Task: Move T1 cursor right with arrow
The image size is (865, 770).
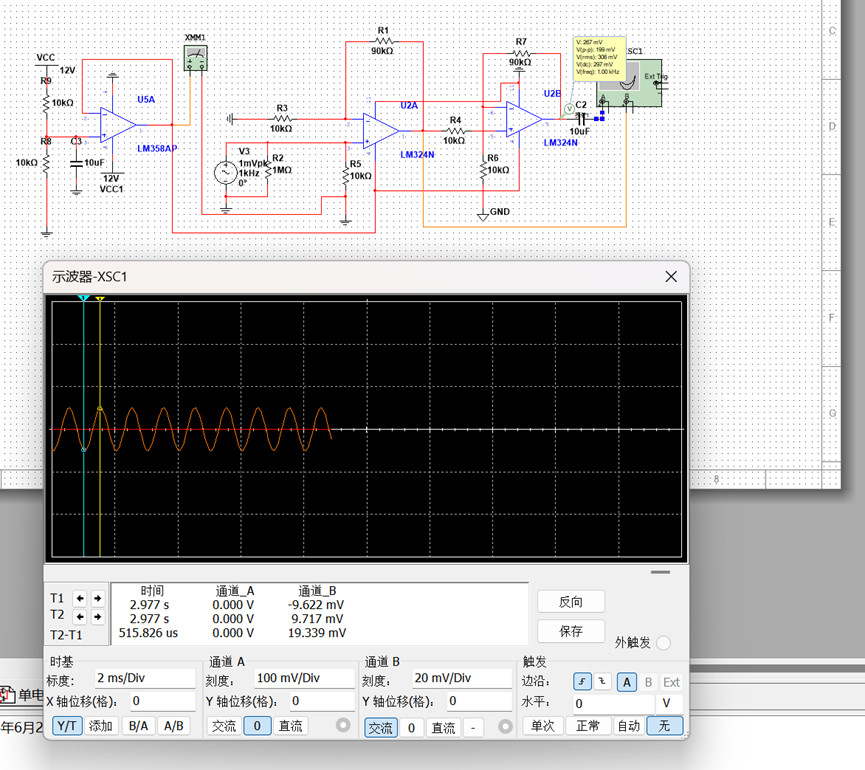Action: 98,598
